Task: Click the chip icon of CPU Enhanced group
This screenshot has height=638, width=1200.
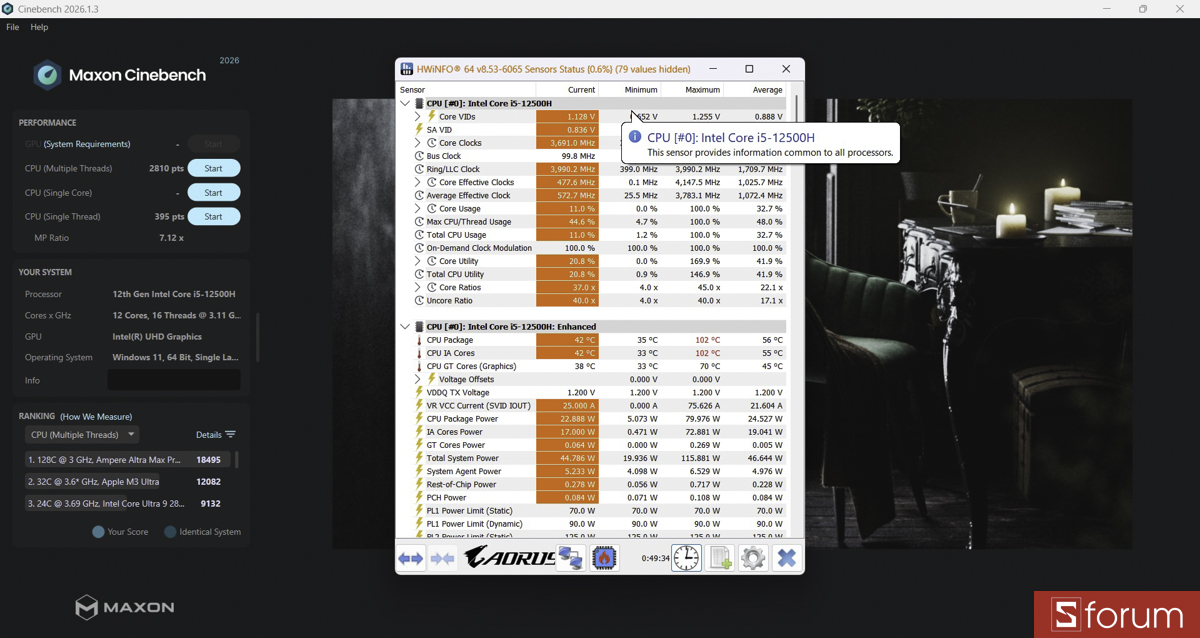Action: 419,326
